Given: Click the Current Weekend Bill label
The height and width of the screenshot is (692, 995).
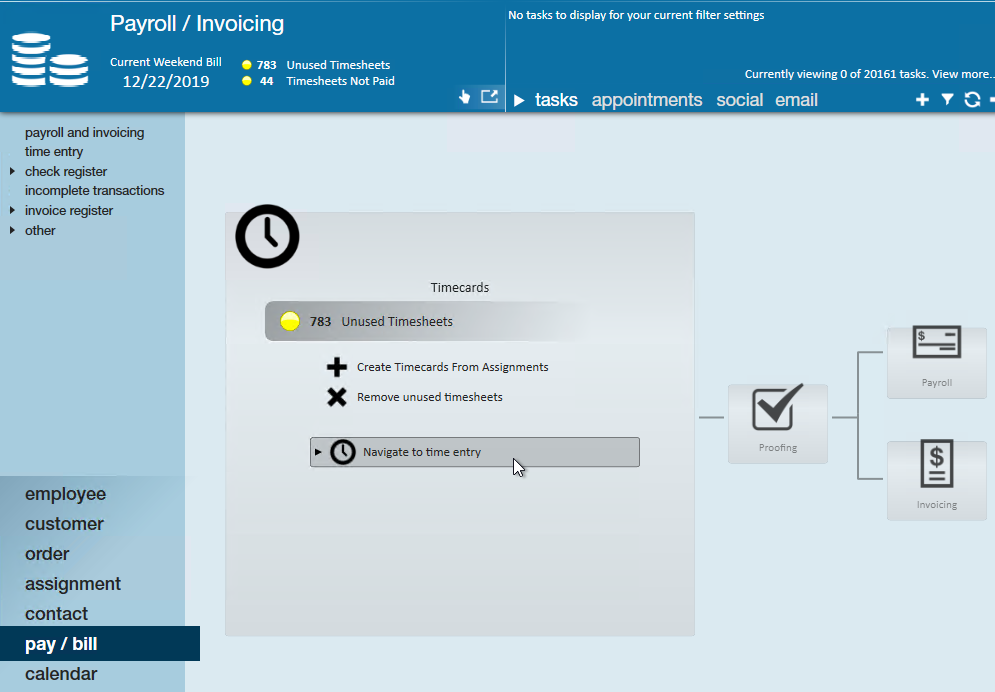Looking at the screenshot, I should (x=166, y=62).
